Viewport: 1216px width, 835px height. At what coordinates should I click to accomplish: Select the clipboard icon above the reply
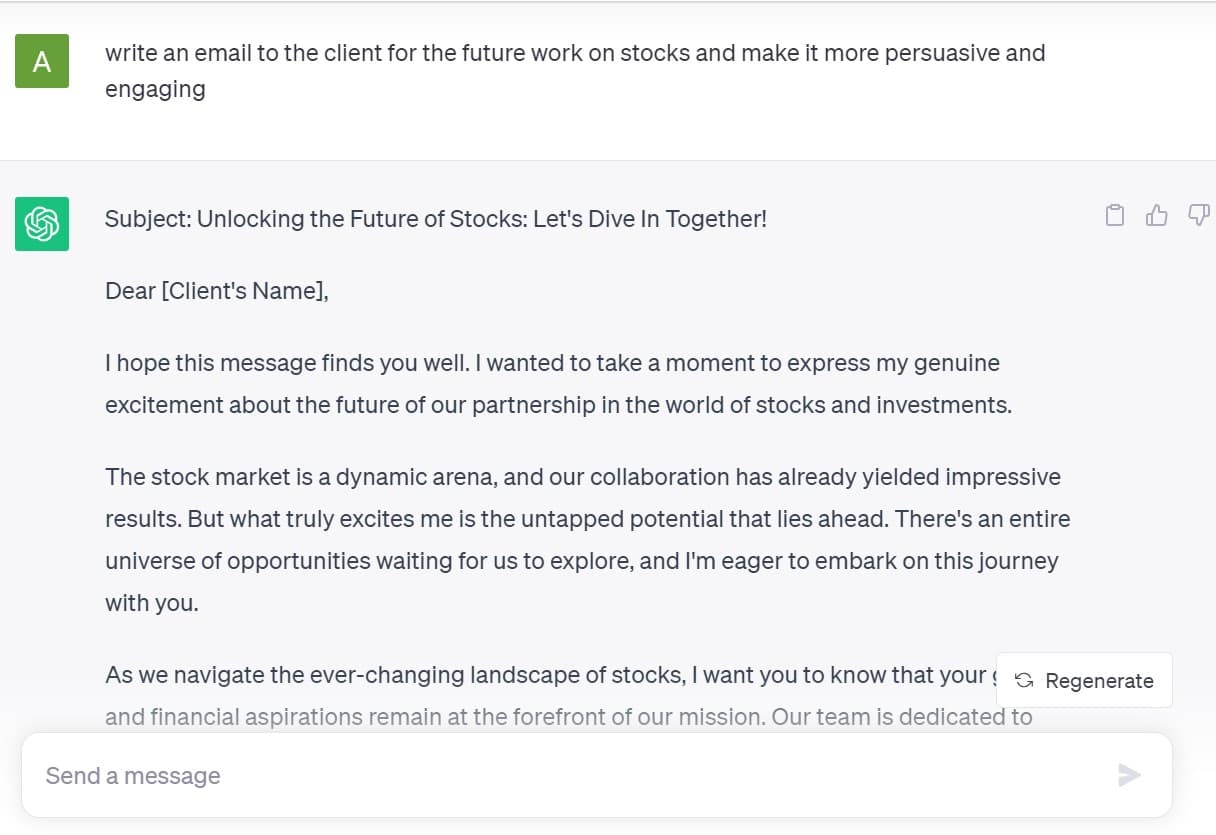click(1114, 215)
